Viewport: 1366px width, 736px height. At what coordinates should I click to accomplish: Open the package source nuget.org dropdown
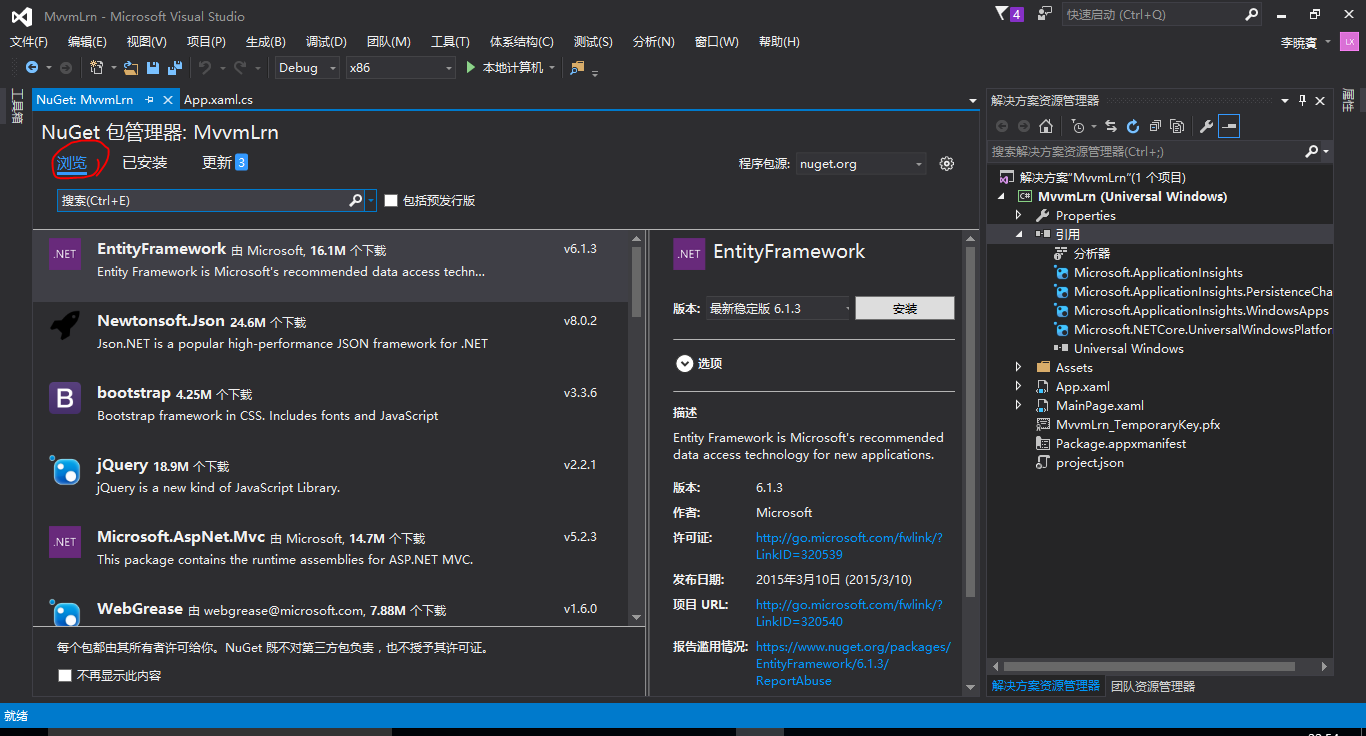tap(861, 164)
